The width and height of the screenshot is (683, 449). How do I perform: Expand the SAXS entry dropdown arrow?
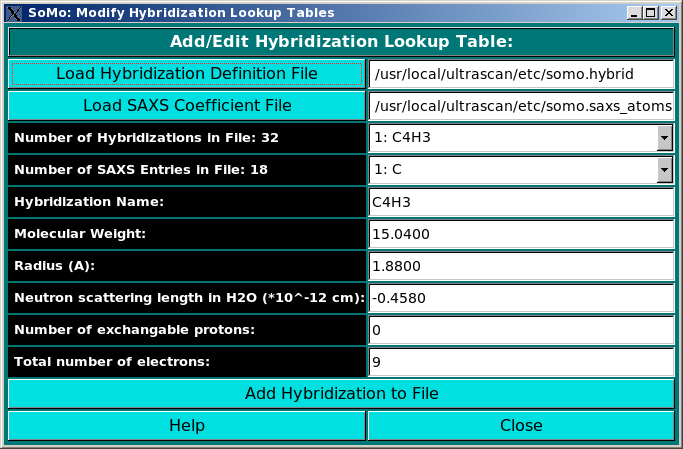point(664,170)
